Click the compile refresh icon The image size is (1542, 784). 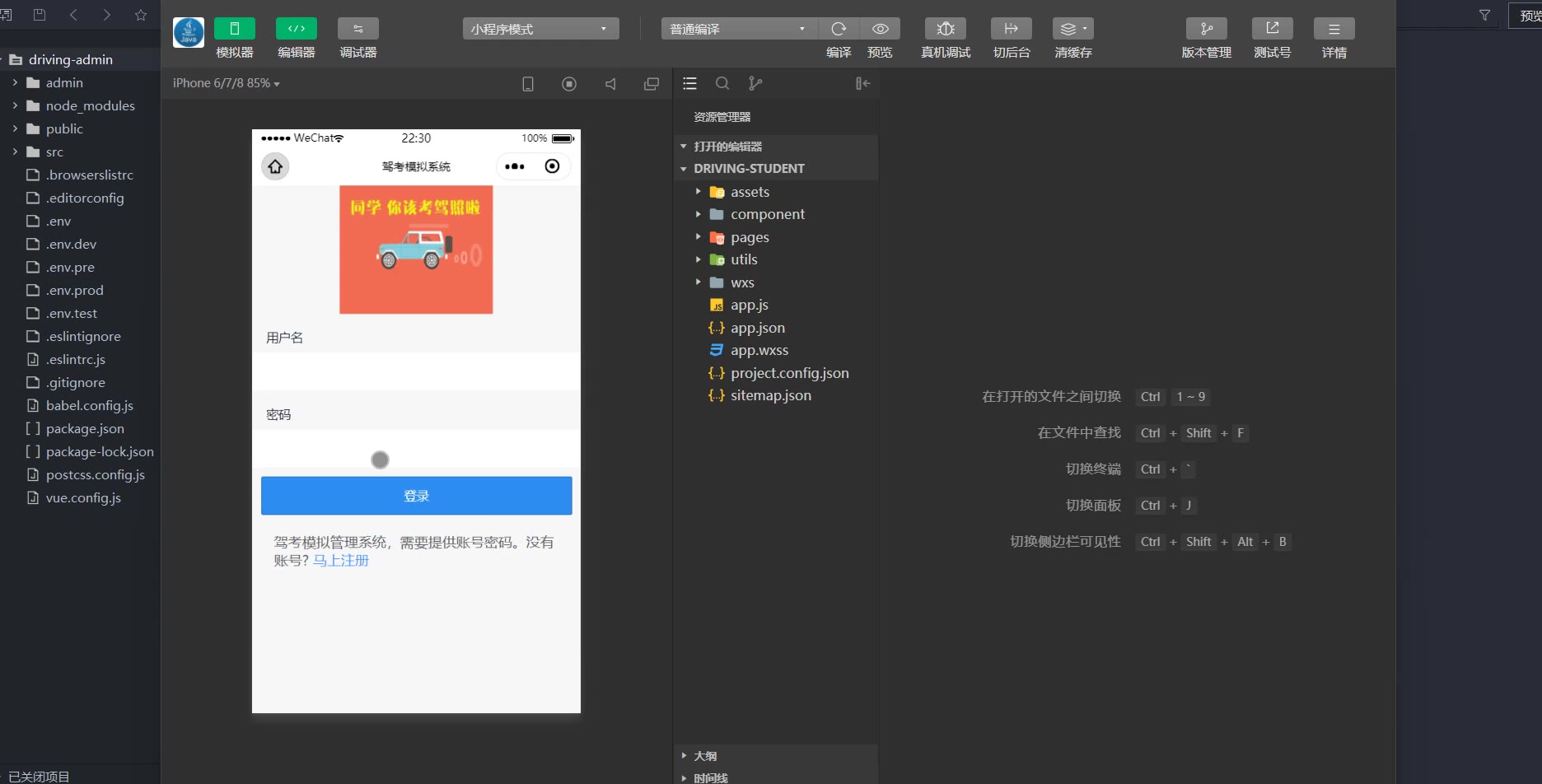839,29
